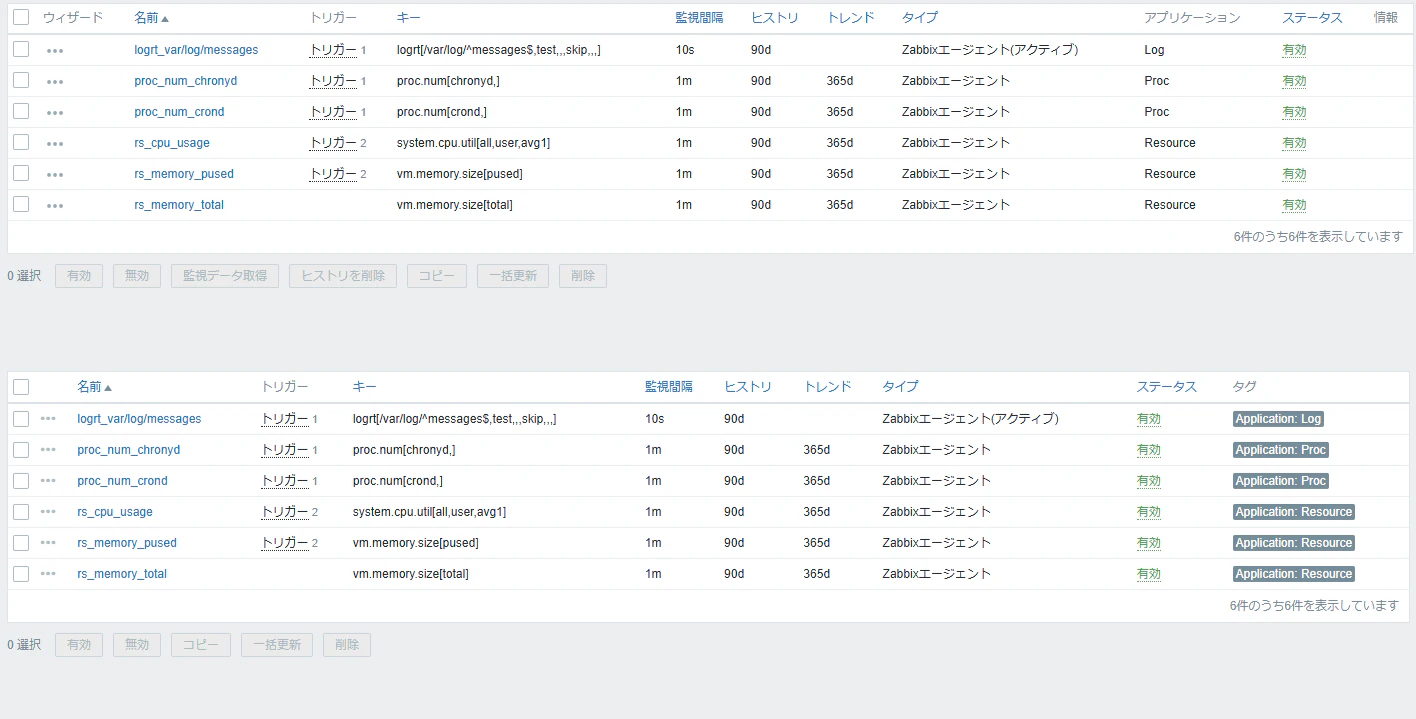Tick checkbox for logrt_var/log/messages in upper table
This screenshot has height=719, width=1416.
pyautogui.click(x=21, y=49)
